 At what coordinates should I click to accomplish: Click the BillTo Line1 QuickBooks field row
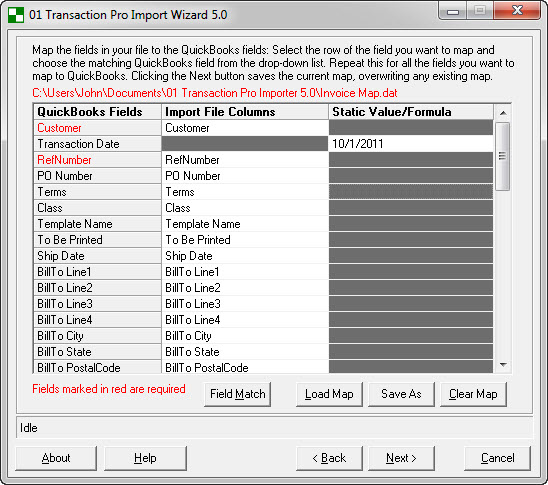[98, 272]
